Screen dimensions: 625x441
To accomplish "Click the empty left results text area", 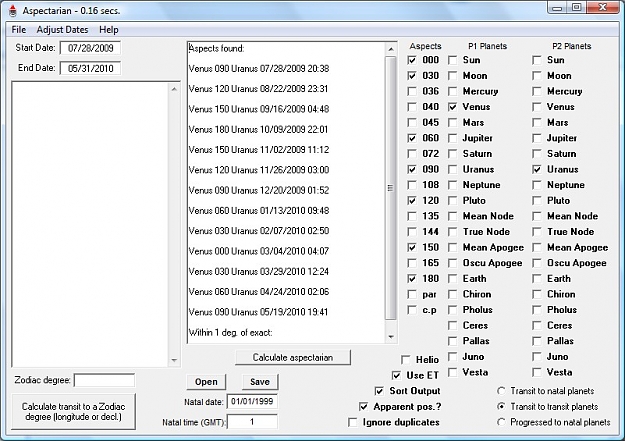I will coord(90,224).
